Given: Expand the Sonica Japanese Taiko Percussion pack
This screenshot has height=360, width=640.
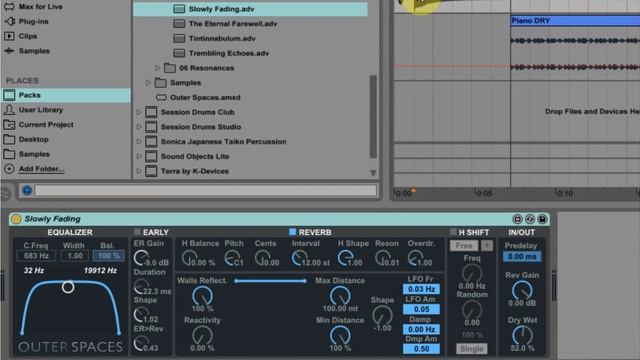Looking at the screenshot, I should [x=139, y=141].
